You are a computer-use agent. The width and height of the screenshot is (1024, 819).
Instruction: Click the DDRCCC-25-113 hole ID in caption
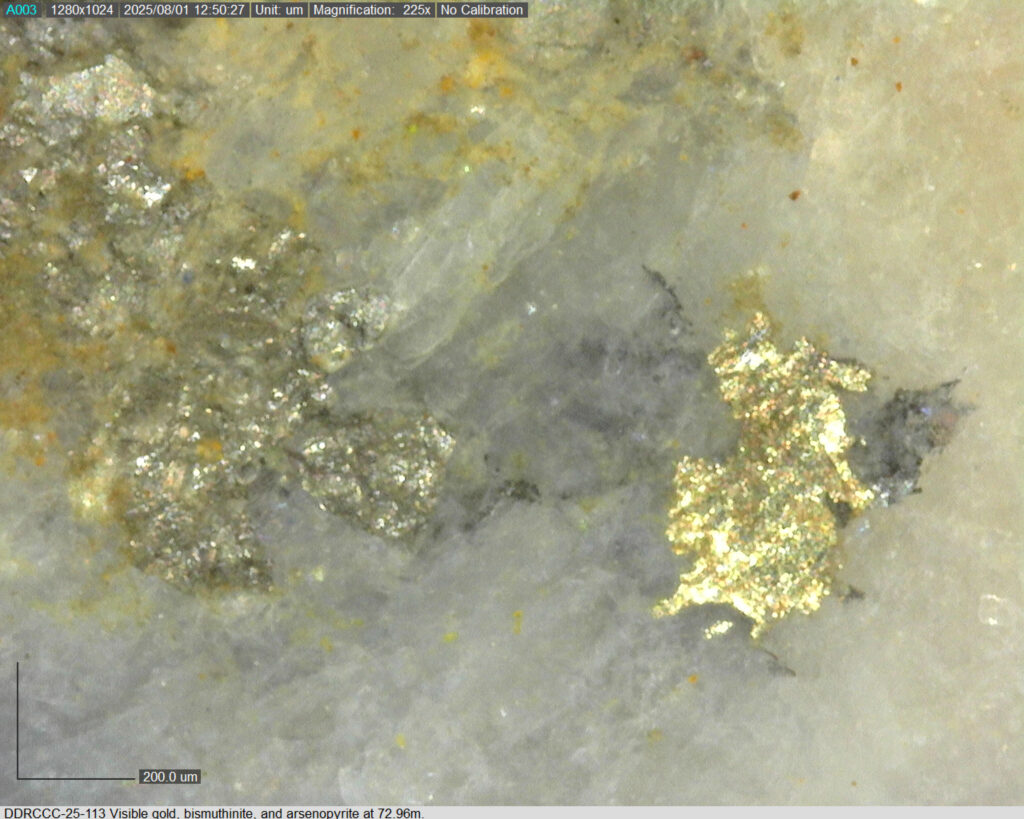click(x=54, y=812)
